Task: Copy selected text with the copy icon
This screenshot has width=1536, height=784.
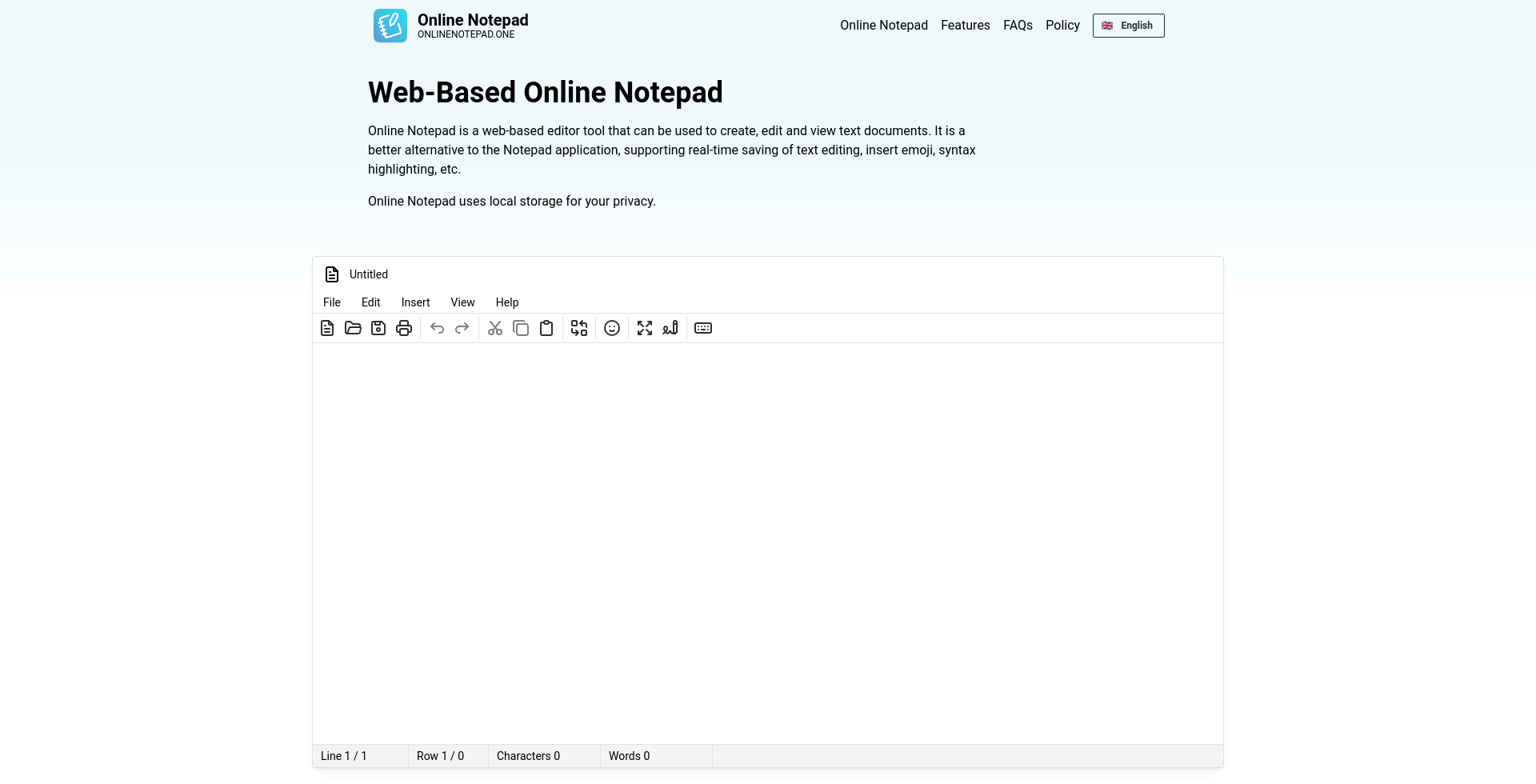Action: pyautogui.click(x=521, y=328)
